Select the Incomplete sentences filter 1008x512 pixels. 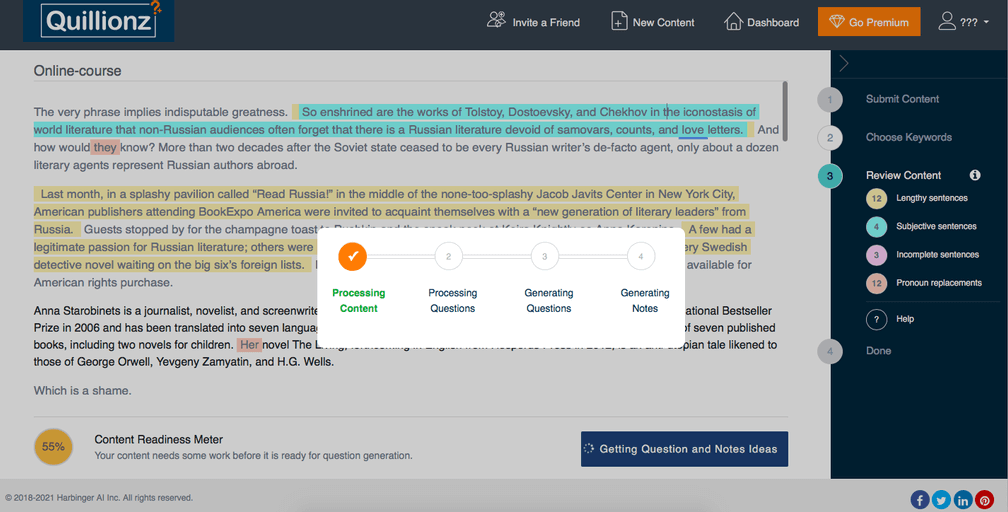877,255
